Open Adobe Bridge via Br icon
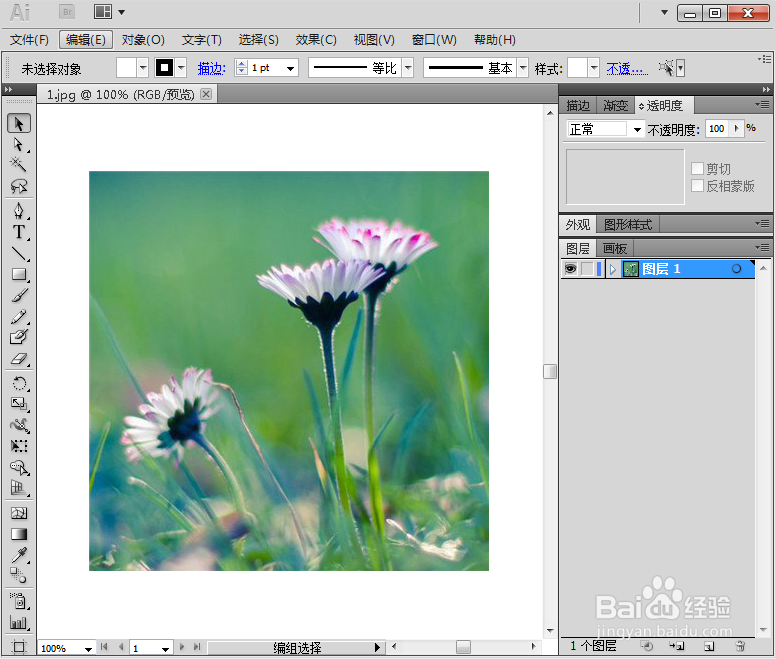The width and height of the screenshot is (776, 659). click(67, 12)
